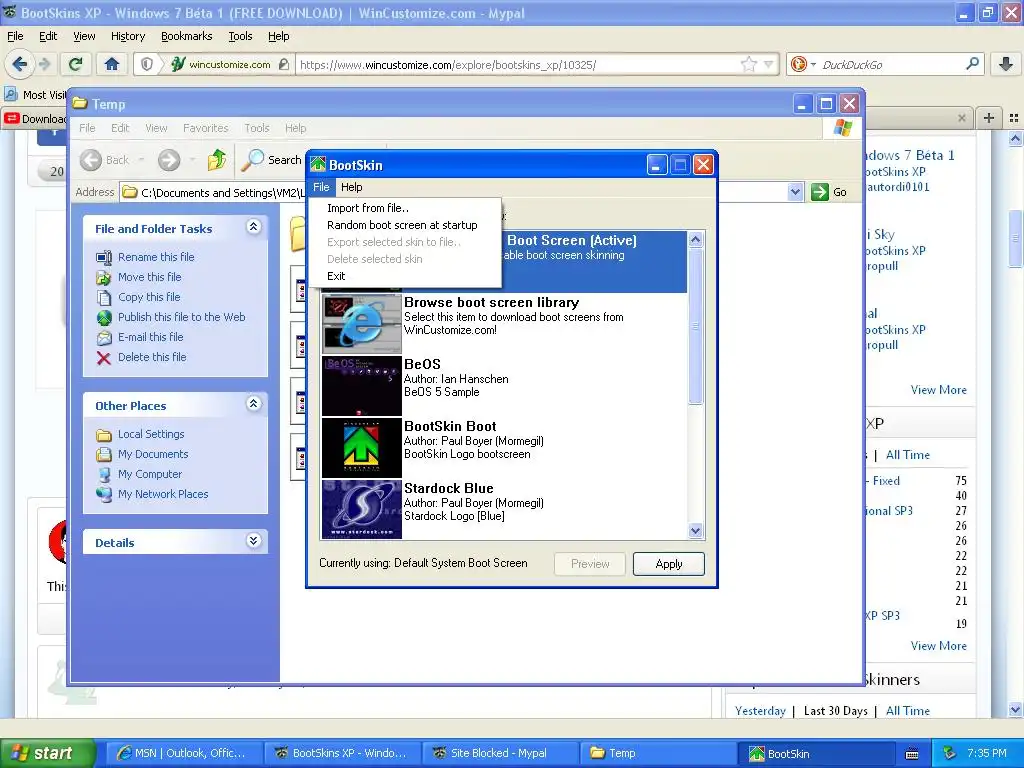
Task: Open URL history dropdown arrow
Action: tap(769, 64)
